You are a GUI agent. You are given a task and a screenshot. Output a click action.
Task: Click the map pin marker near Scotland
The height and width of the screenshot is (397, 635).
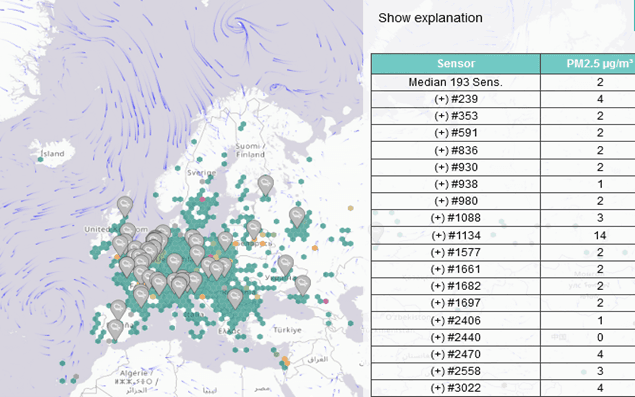[125, 207]
